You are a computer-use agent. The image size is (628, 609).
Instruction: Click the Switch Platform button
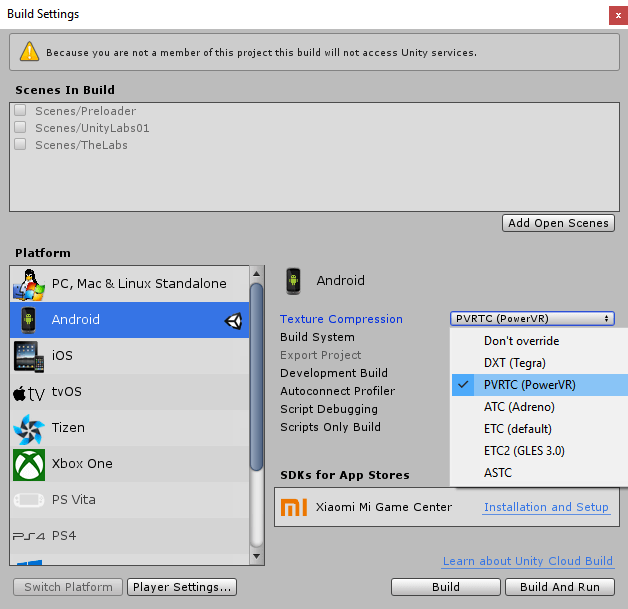coord(68,587)
